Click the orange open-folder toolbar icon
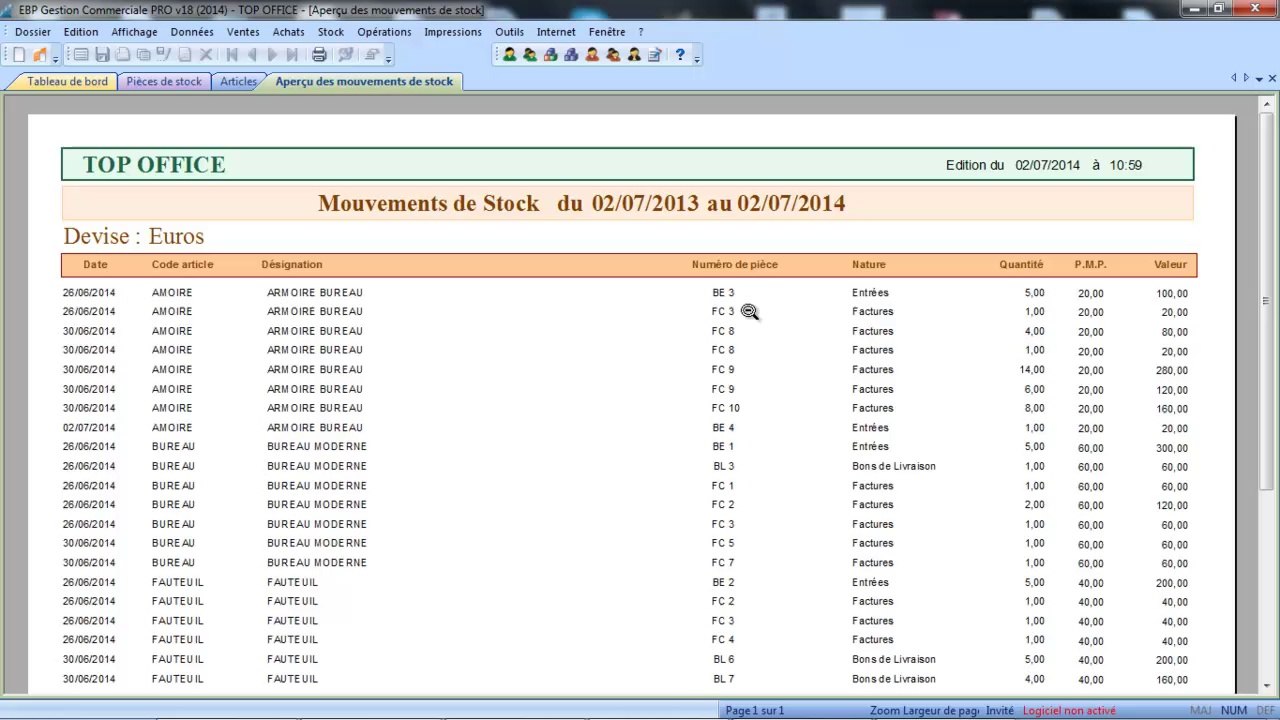 (x=39, y=55)
